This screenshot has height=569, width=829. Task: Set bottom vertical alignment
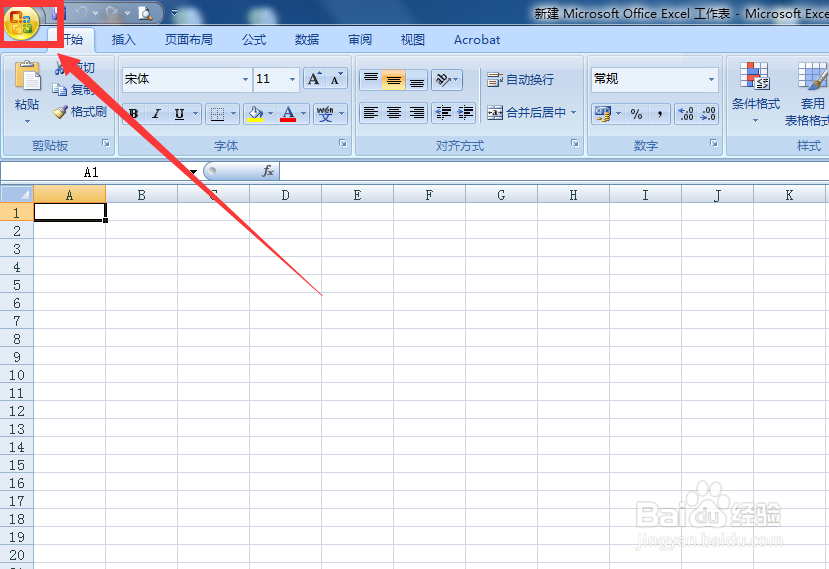(x=417, y=80)
